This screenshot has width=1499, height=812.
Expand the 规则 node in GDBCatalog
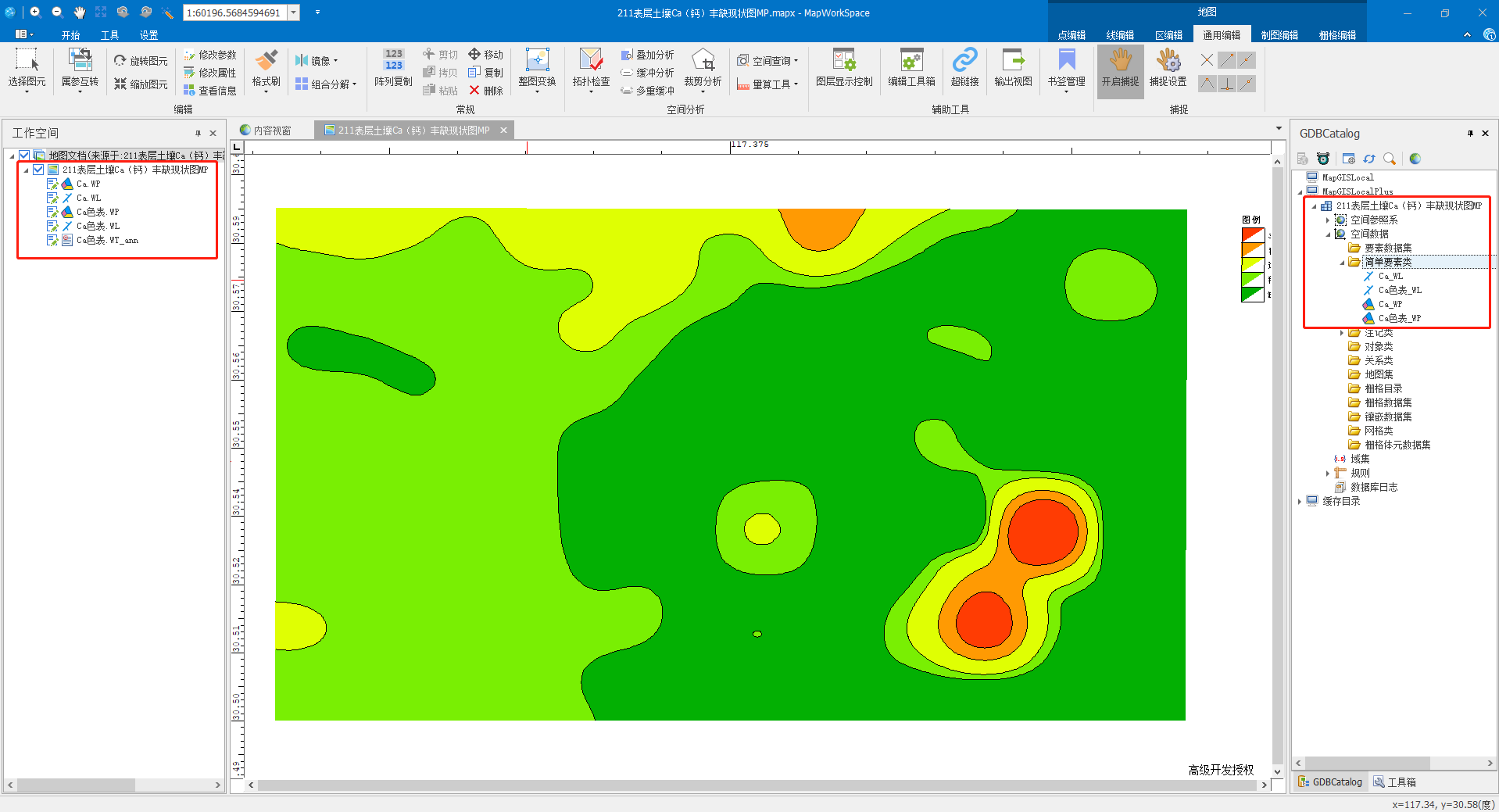point(1328,474)
